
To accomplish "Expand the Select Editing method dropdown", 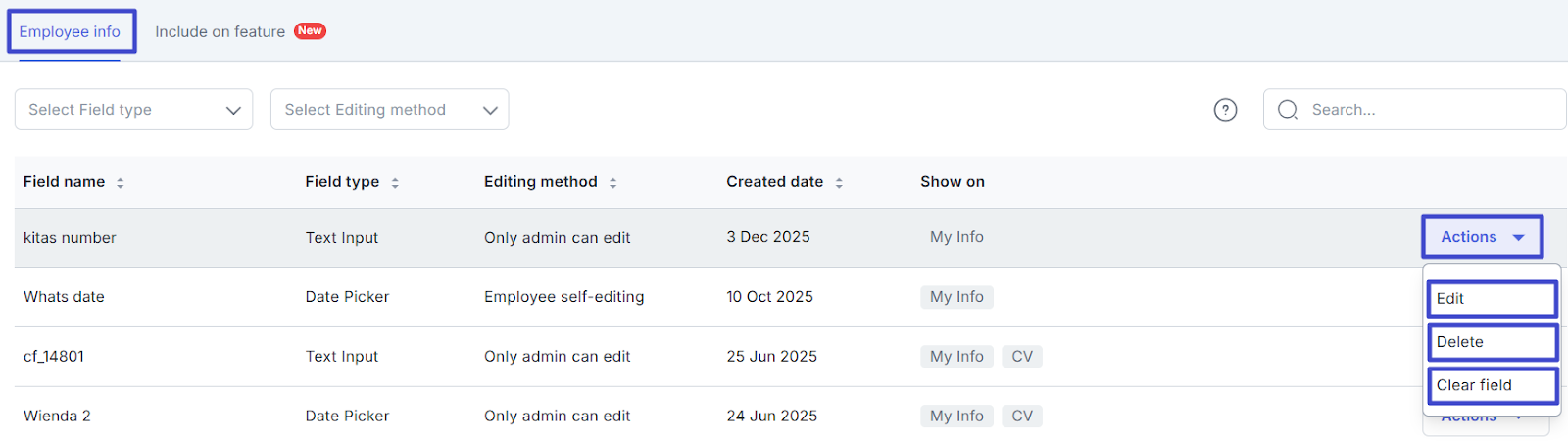I will (389, 110).
